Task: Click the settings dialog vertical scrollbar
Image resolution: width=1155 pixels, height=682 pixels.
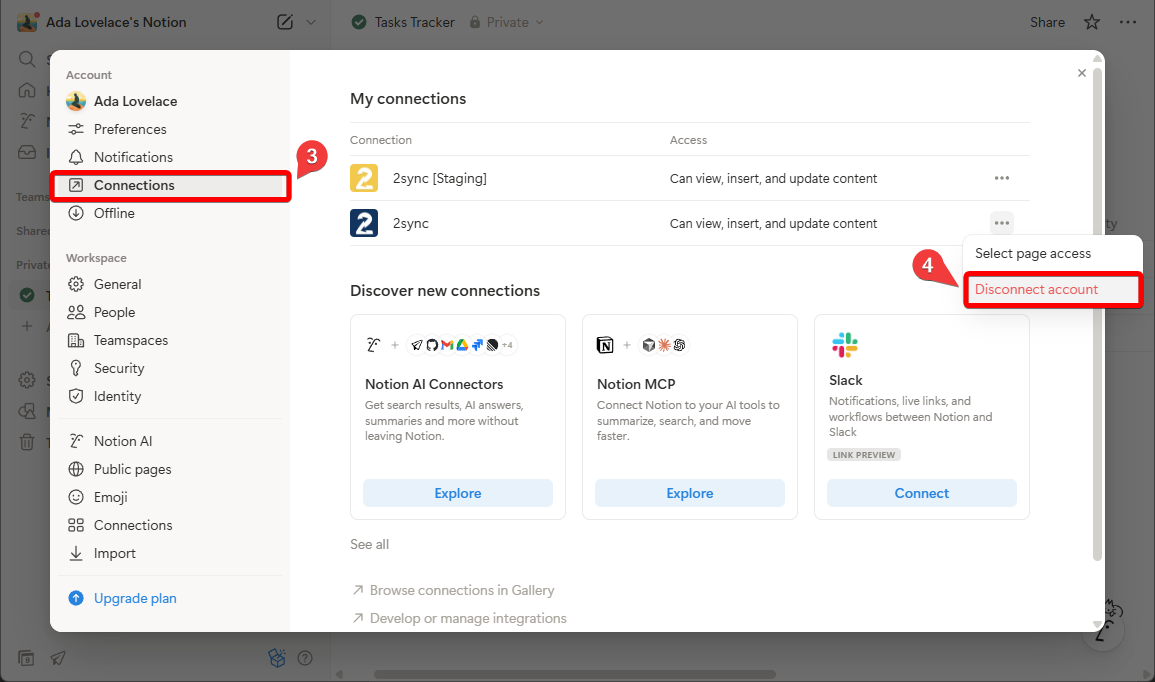Action: [x=1097, y=313]
